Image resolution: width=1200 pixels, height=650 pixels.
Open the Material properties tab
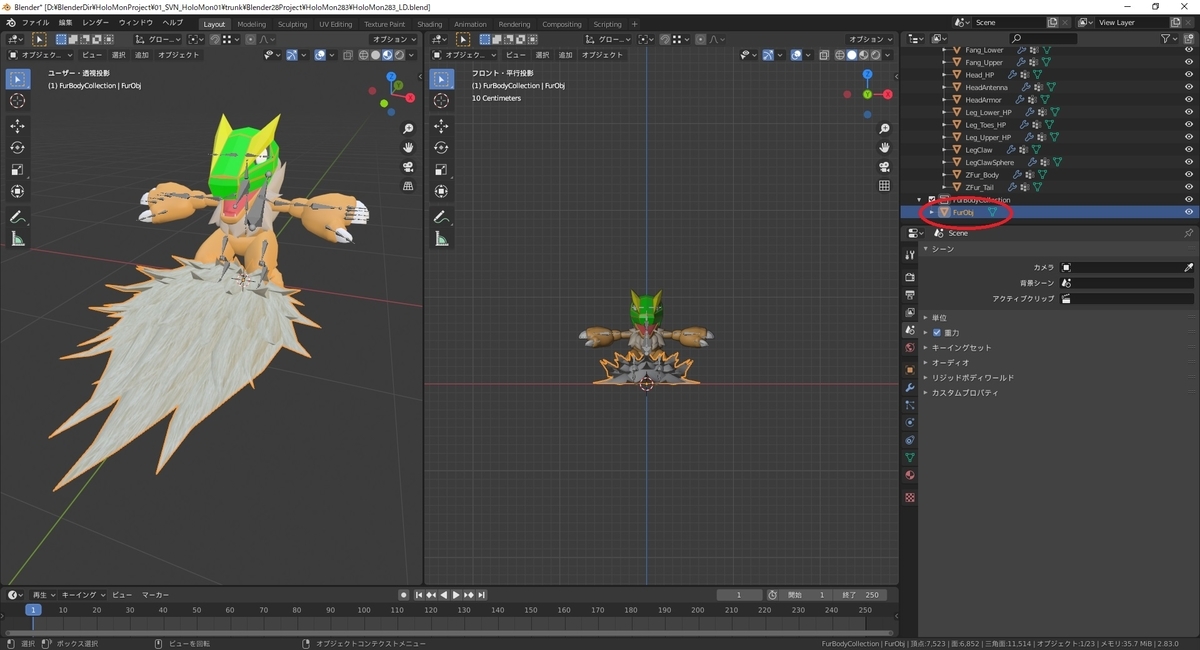[910, 476]
